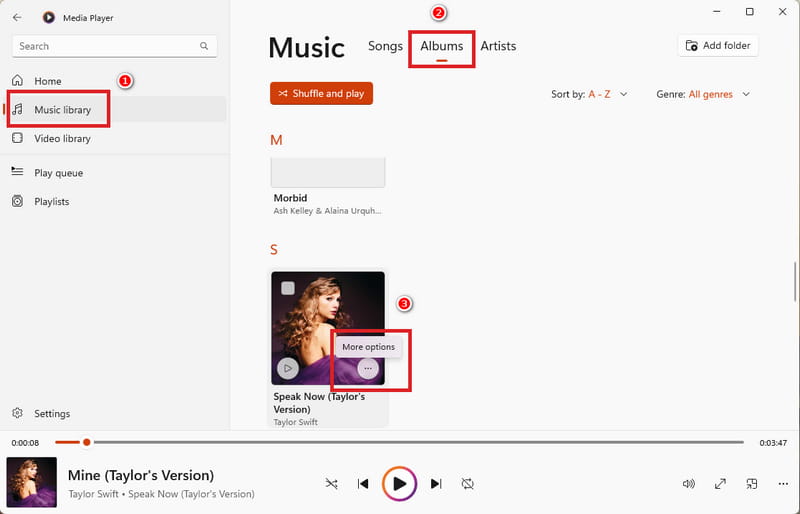The image size is (800, 514).
Task: Open the Sort by A - Z dropdown
Action: (x=589, y=94)
